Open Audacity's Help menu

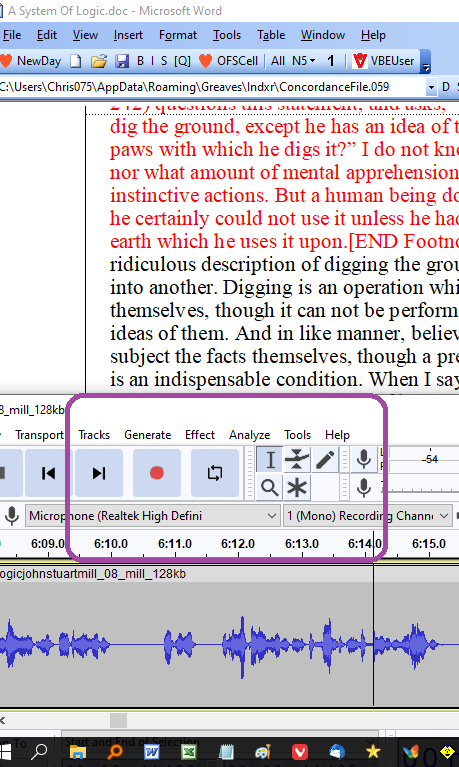pos(337,435)
